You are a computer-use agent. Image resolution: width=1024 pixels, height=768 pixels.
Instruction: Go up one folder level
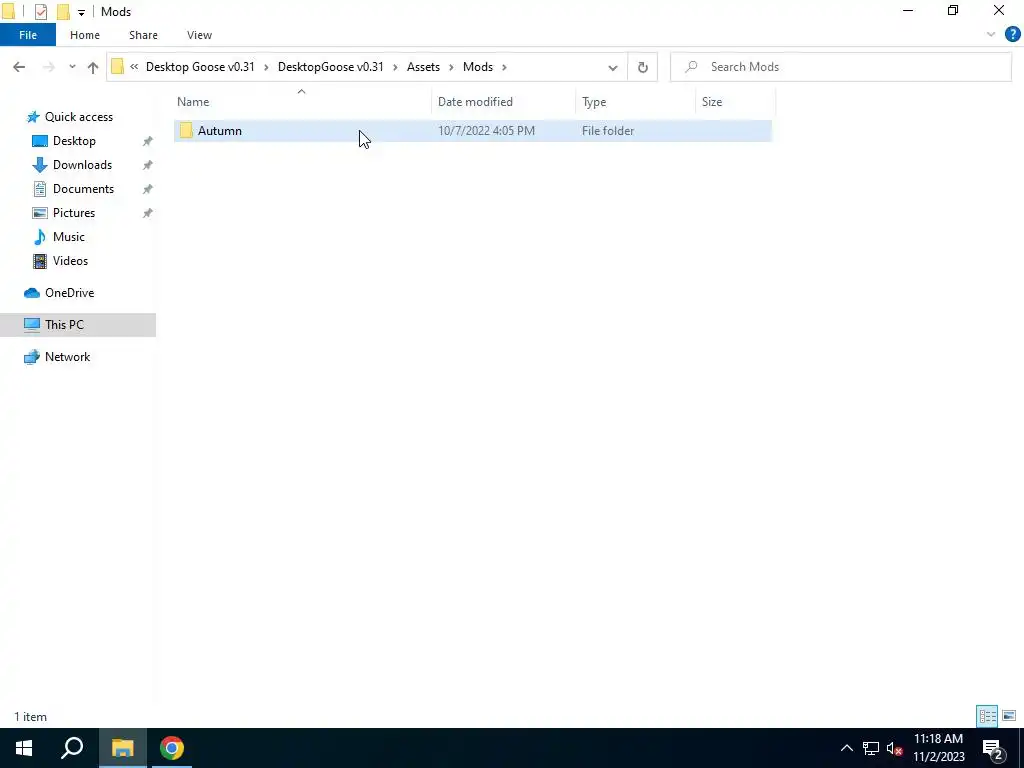coord(93,67)
